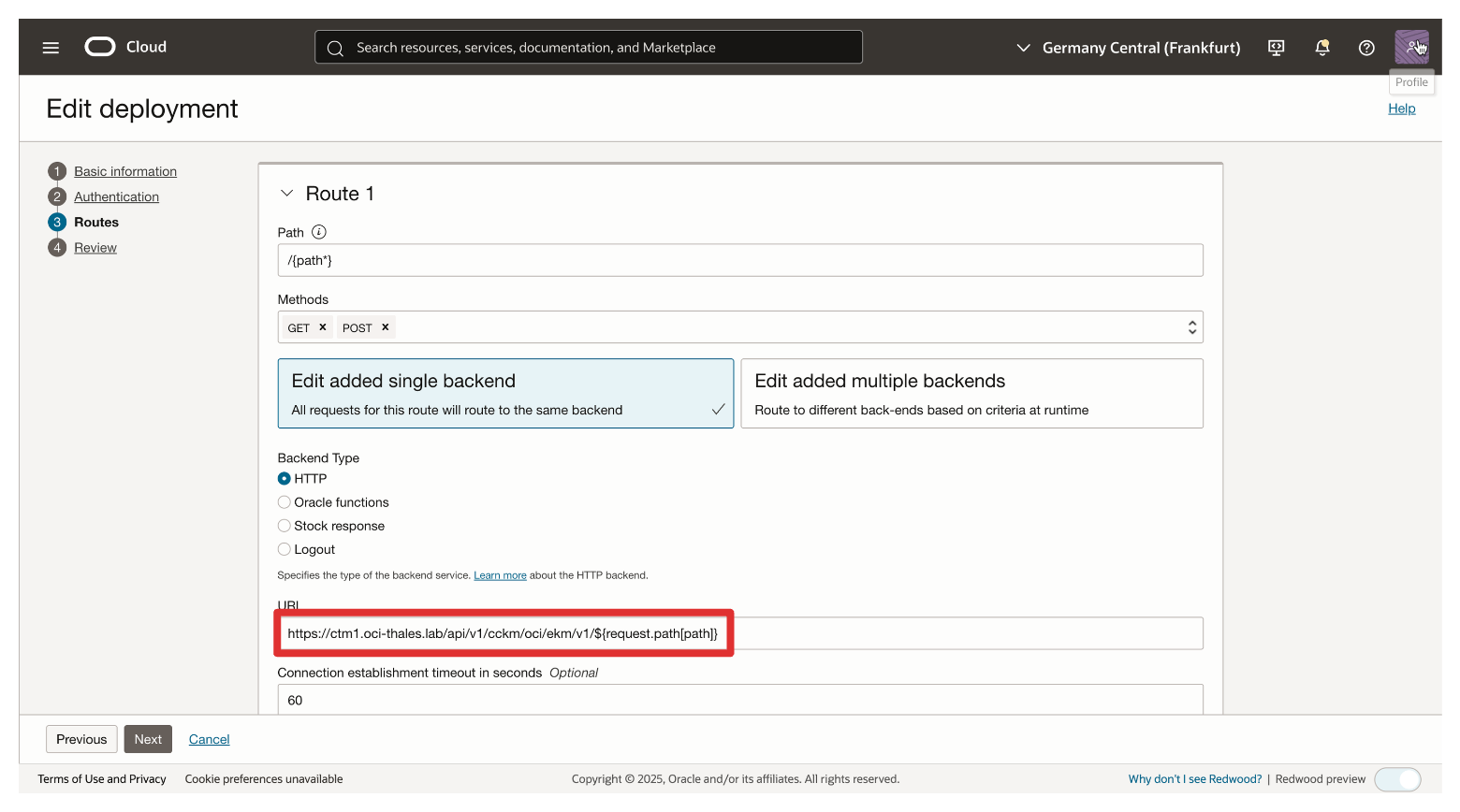Remove the GET method tag
This screenshot has width=1460, height=812.
click(323, 327)
